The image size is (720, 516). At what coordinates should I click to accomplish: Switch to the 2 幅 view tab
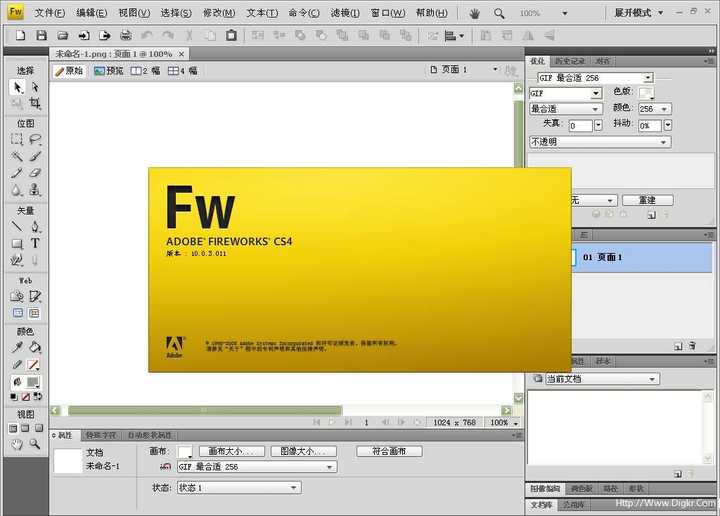tap(146, 71)
